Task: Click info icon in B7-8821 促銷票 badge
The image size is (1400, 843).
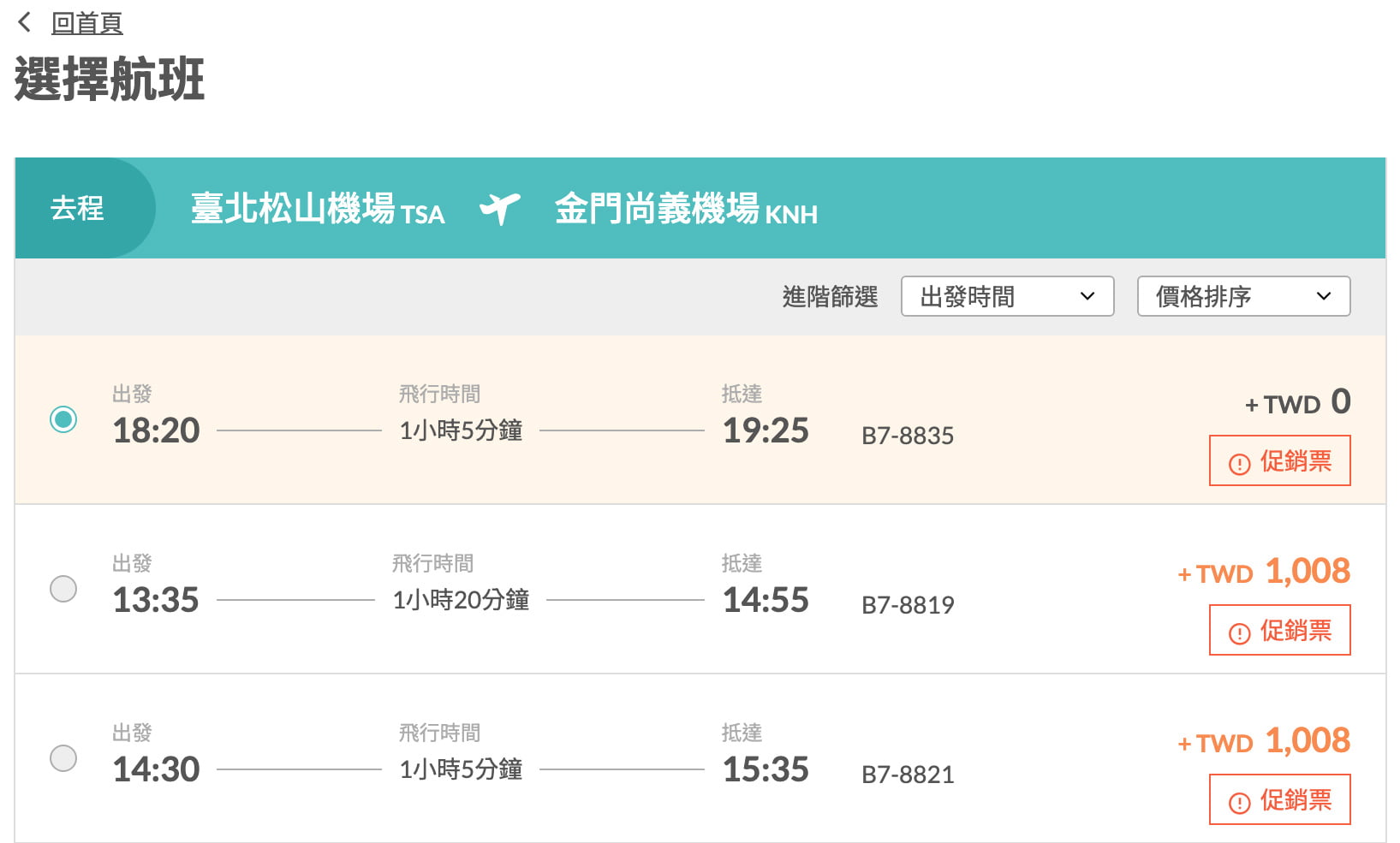Action: click(1239, 803)
